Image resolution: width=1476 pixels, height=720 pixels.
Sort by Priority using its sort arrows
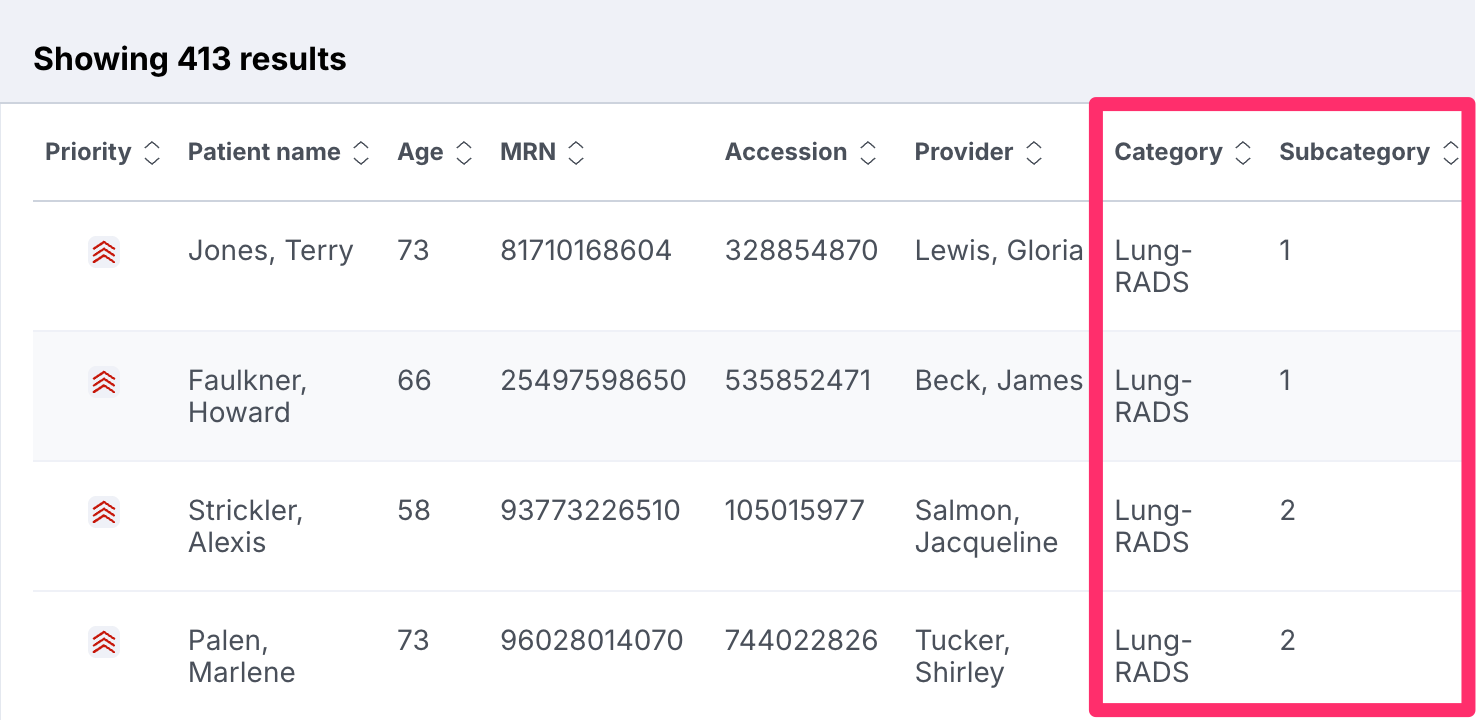pyautogui.click(x=151, y=152)
